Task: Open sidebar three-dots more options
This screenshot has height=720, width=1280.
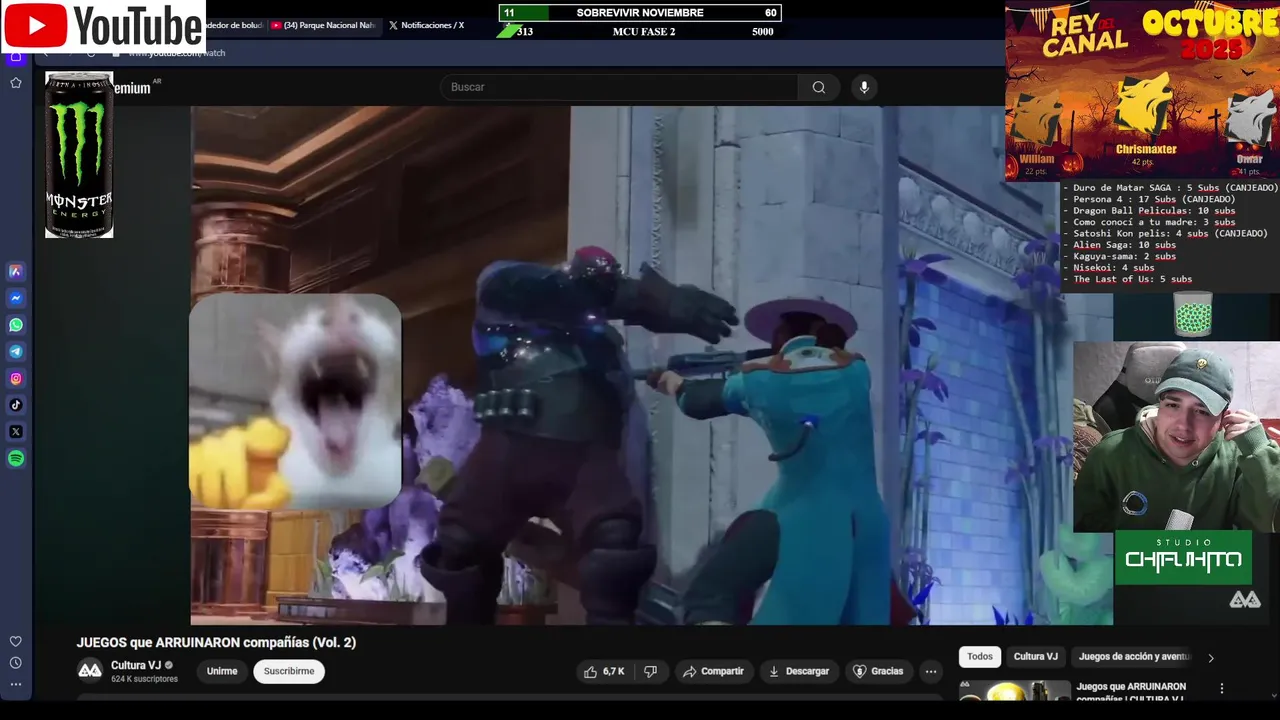Action: pyautogui.click(x=16, y=685)
